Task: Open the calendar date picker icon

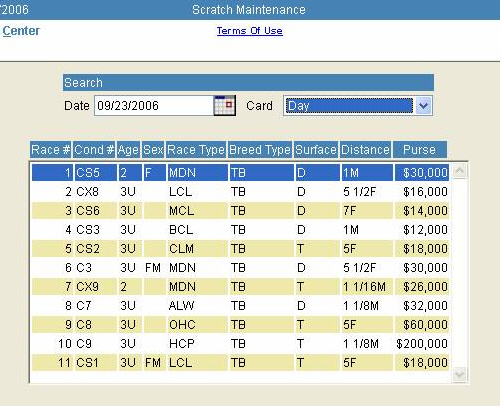Action: tap(225, 106)
